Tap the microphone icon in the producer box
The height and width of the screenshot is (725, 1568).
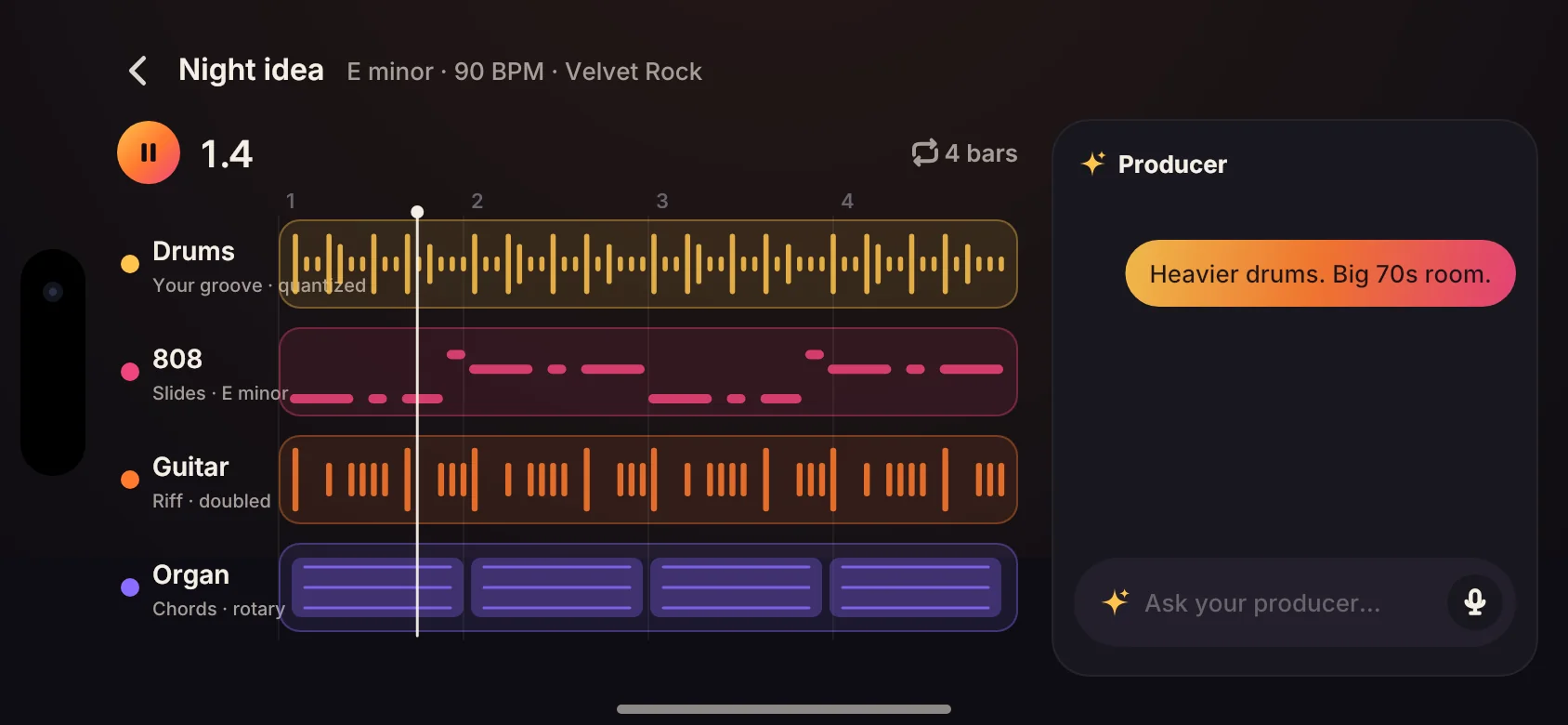1475,602
